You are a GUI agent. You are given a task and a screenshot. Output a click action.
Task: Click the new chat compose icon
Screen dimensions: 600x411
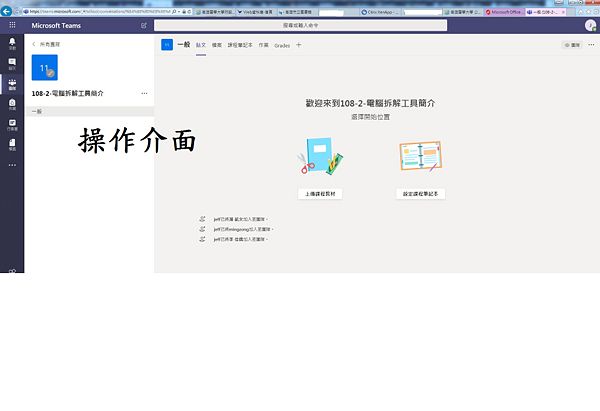[143, 24]
